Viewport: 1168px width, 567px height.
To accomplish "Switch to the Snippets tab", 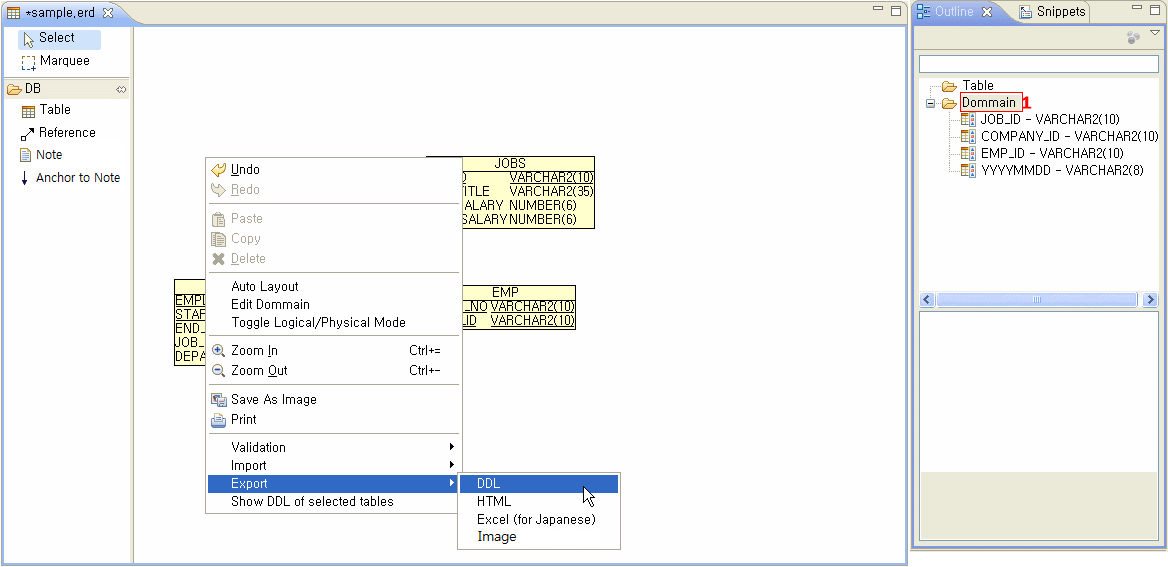I will click(1059, 12).
